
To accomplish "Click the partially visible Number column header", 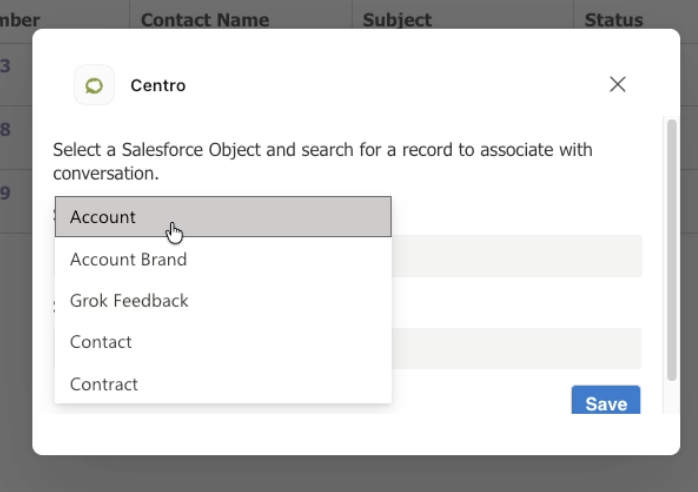I will 20,20.
